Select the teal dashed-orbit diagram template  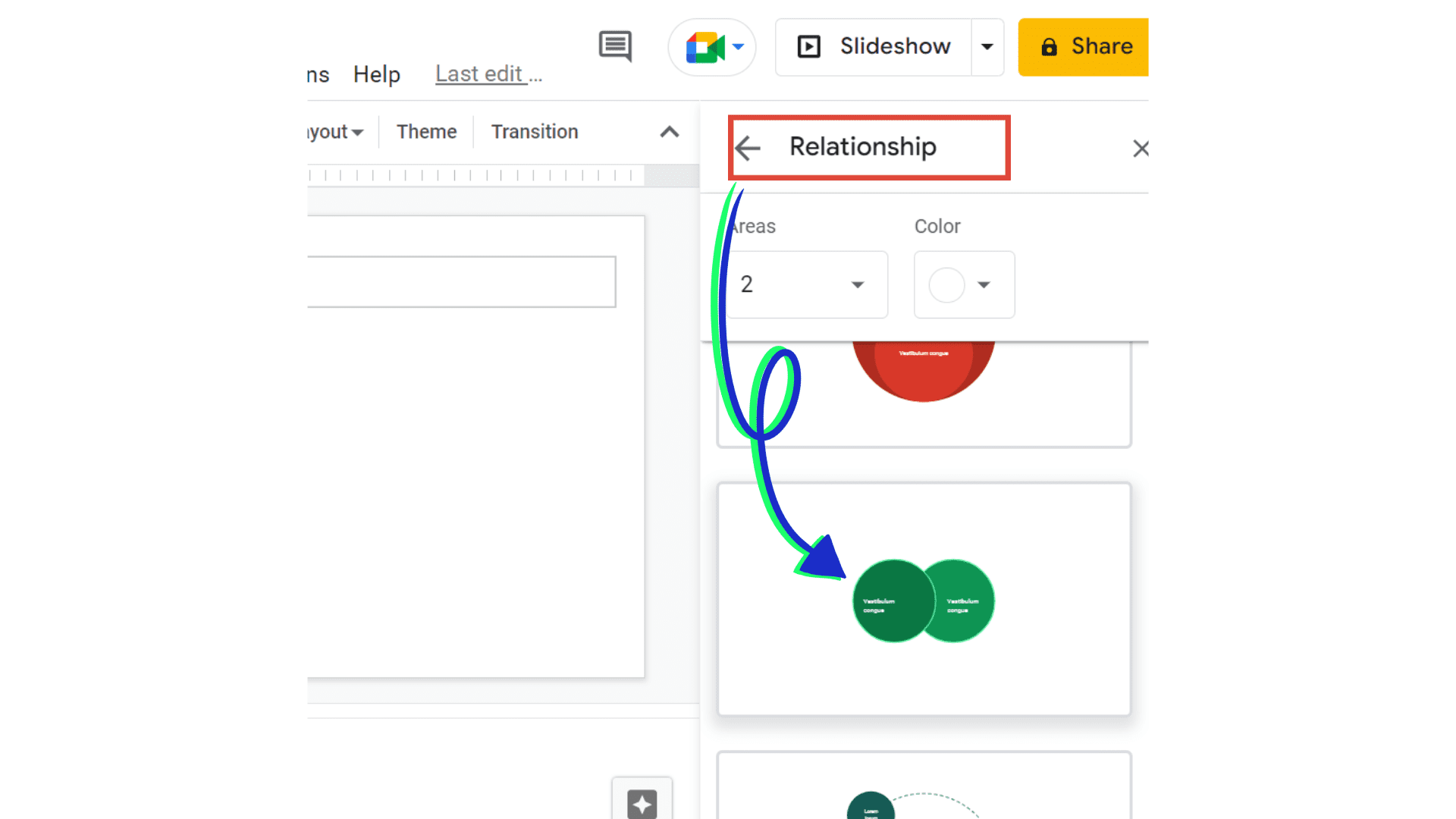924,786
